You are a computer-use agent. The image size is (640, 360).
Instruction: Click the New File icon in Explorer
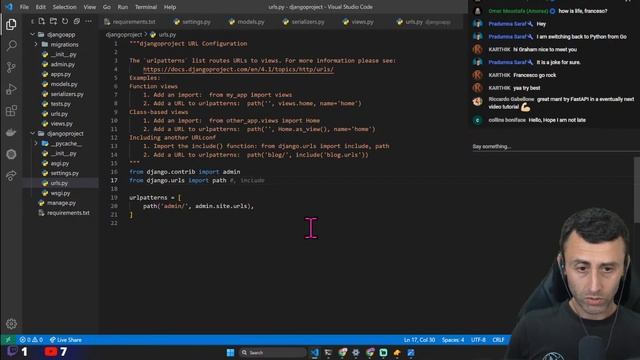pyautogui.click(x=42, y=21)
